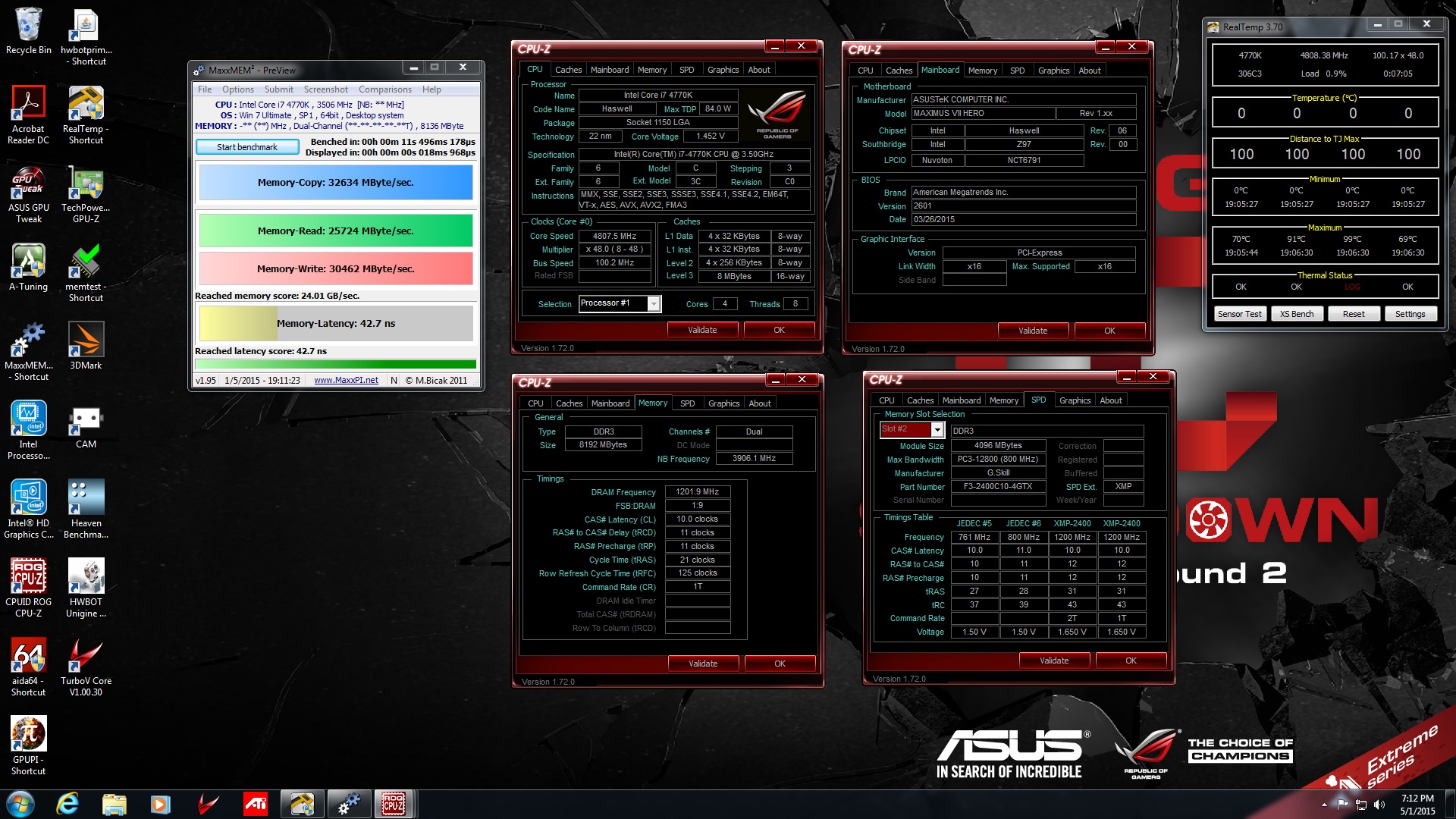Open ROG CPU-Z taskbar button
The image size is (1456, 819).
[394, 804]
